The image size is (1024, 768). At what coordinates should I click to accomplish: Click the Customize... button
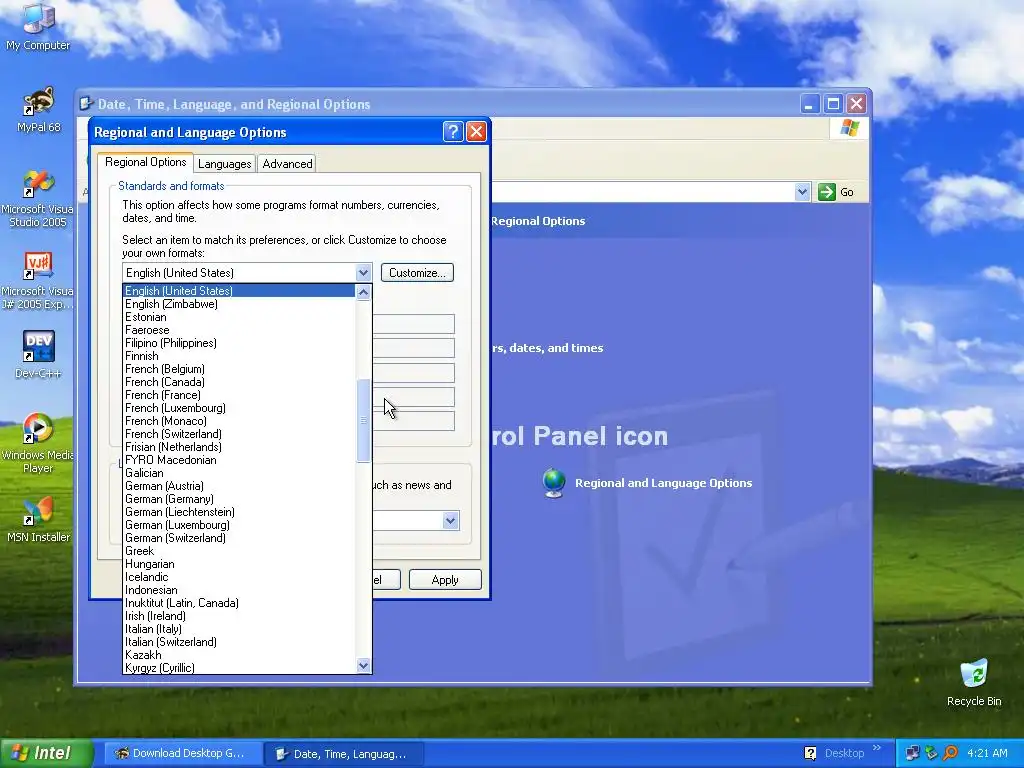point(417,273)
